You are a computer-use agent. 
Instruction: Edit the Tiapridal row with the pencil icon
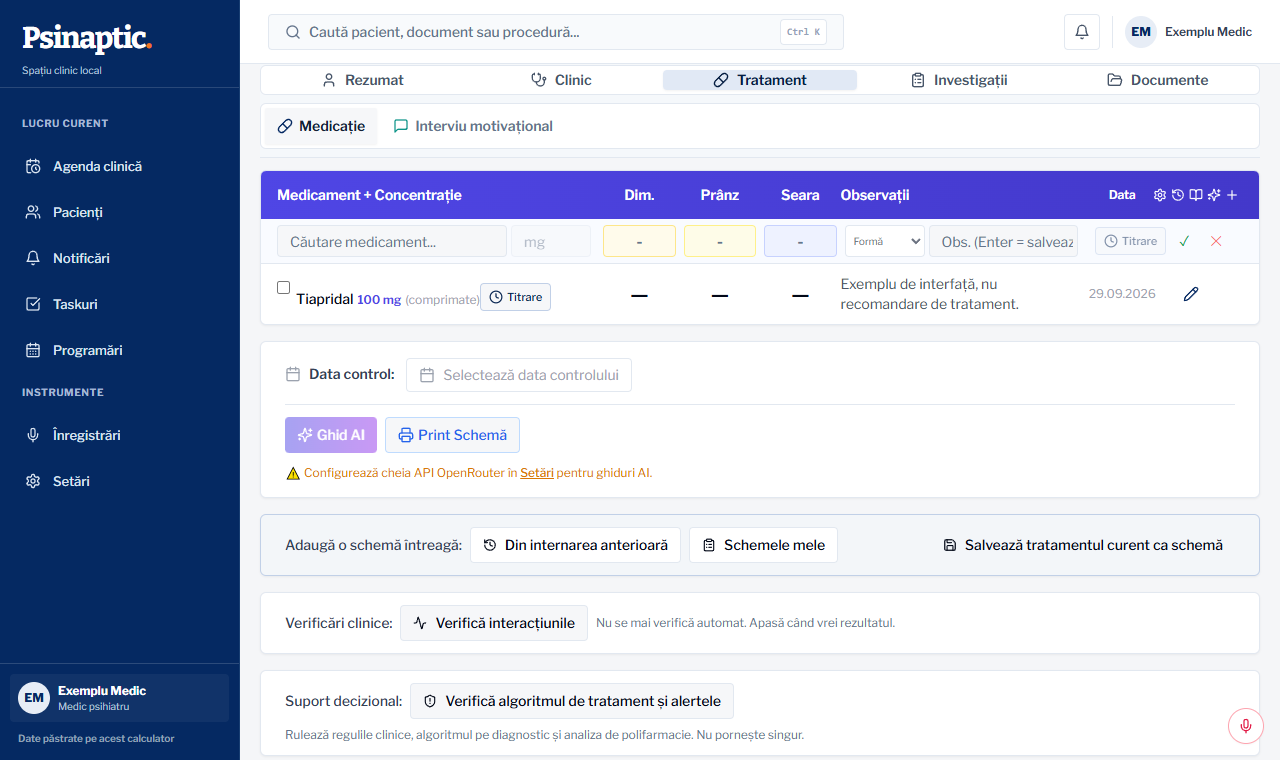click(1190, 294)
